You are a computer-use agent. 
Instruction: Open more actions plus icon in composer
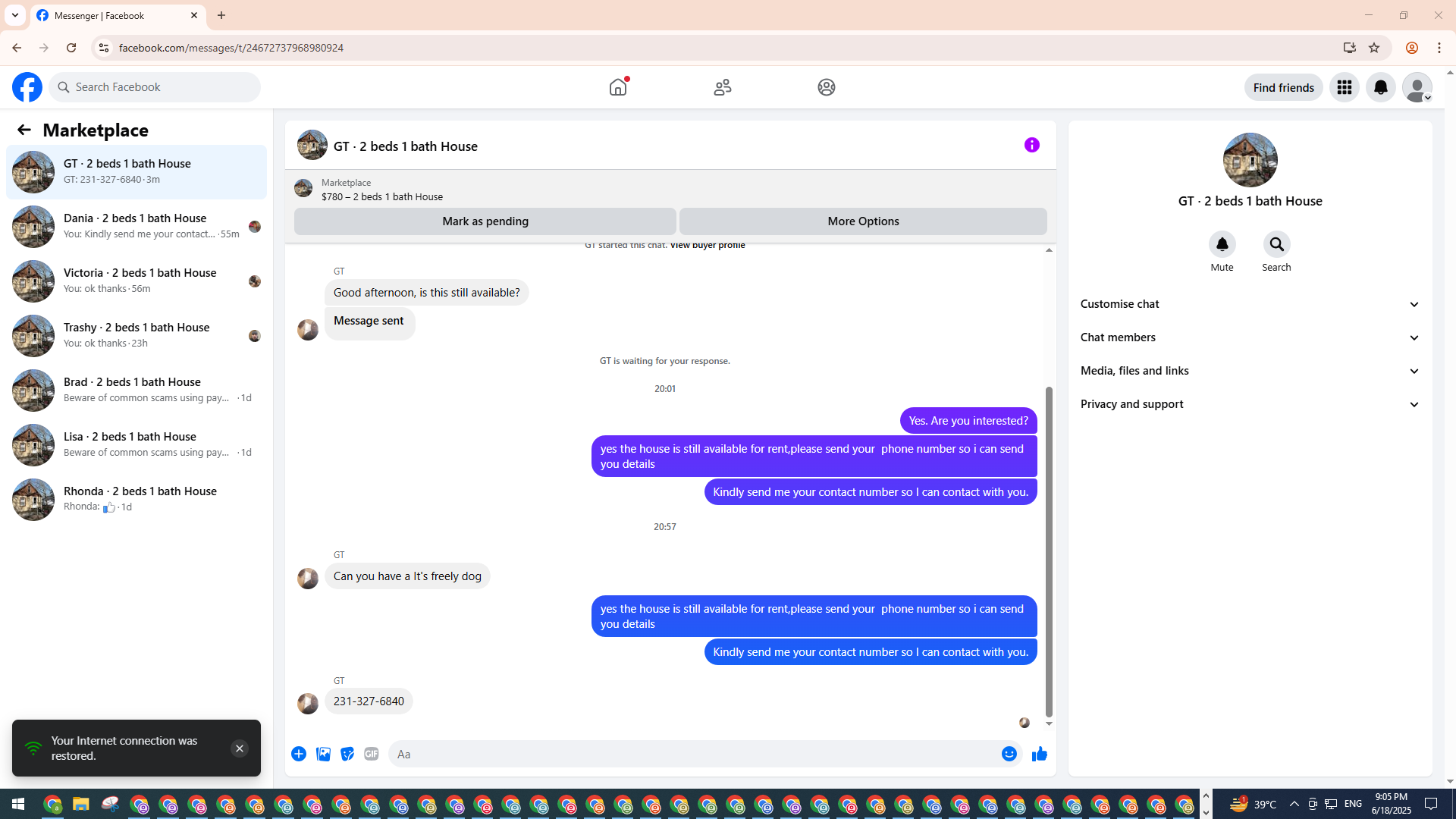point(299,754)
